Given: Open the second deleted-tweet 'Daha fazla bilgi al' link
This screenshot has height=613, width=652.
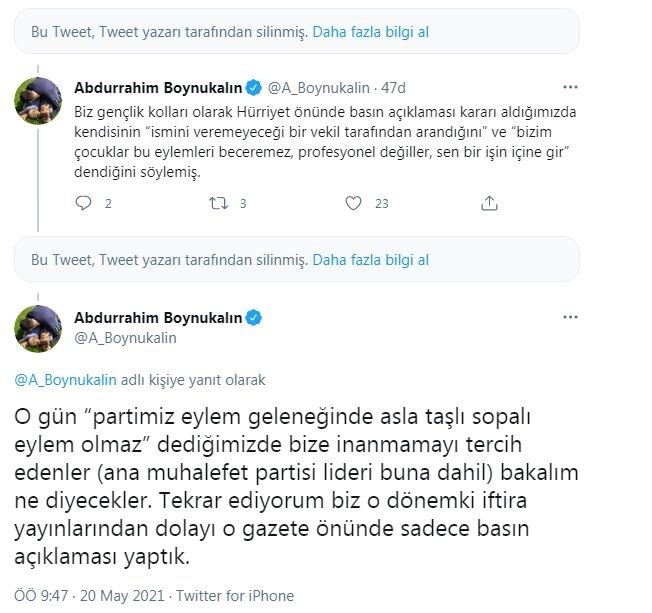Looking at the screenshot, I should tap(370, 260).
